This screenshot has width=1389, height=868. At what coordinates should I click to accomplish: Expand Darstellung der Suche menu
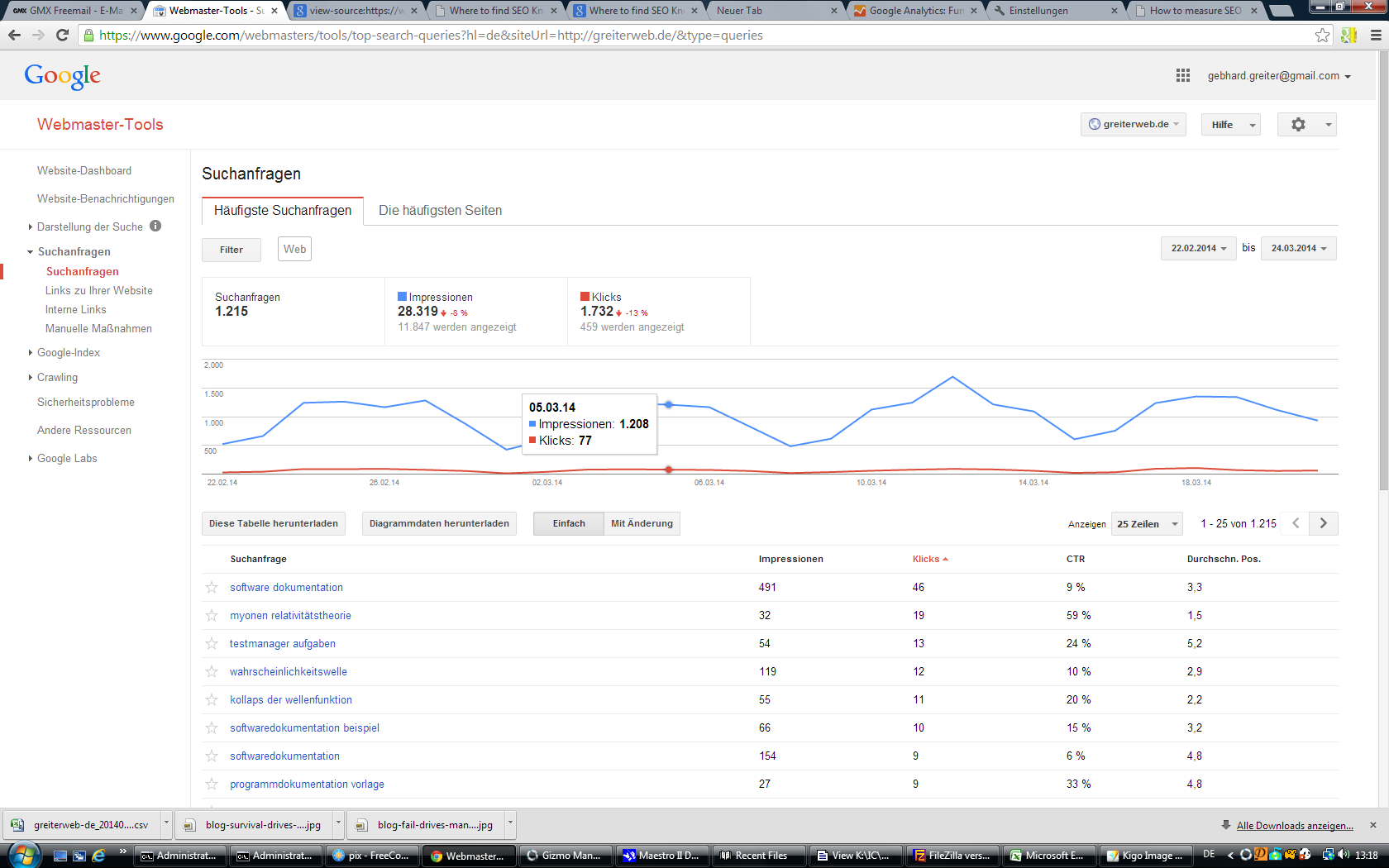pyautogui.click(x=31, y=227)
